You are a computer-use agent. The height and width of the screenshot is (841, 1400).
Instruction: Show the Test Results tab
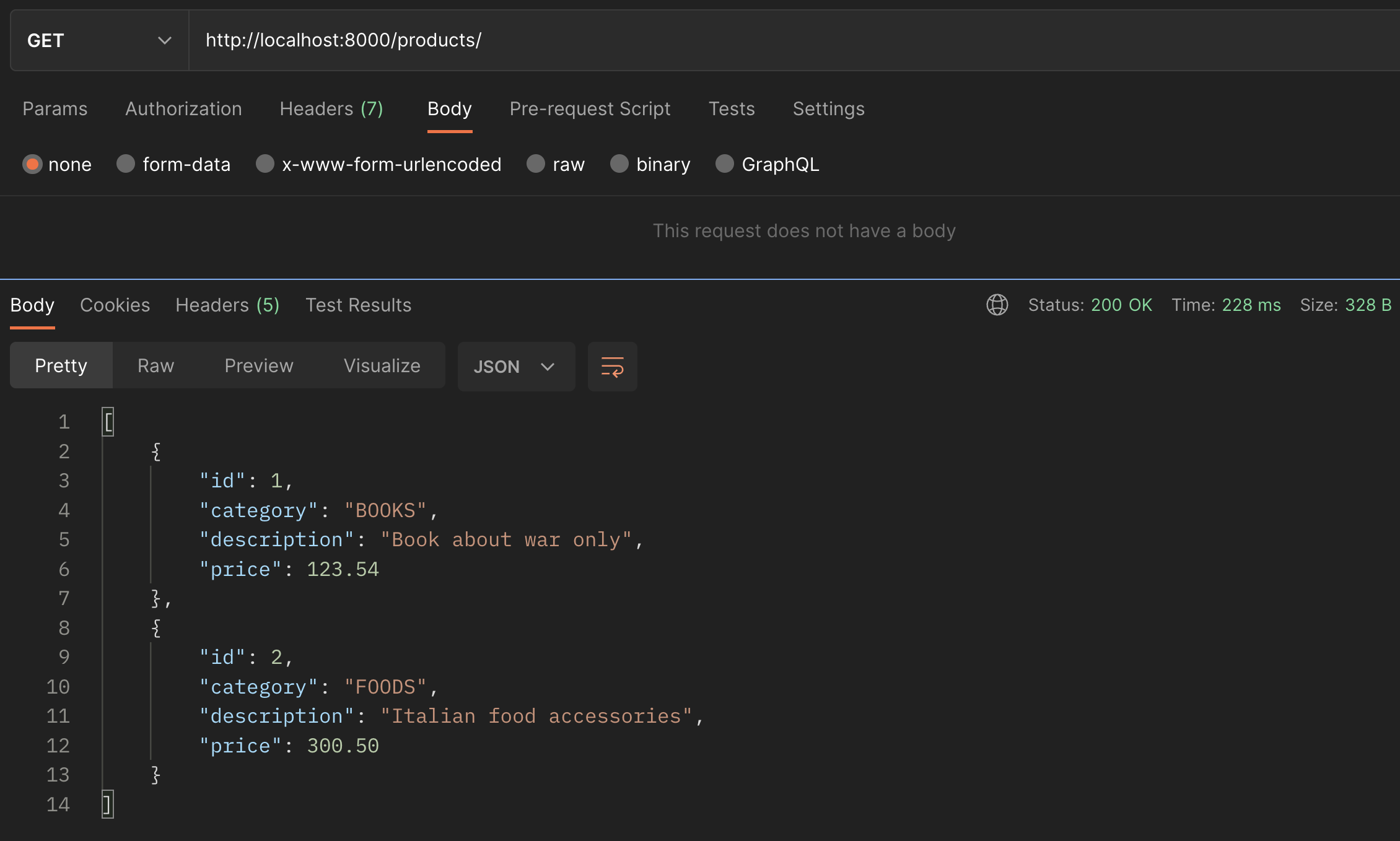(358, 305)
